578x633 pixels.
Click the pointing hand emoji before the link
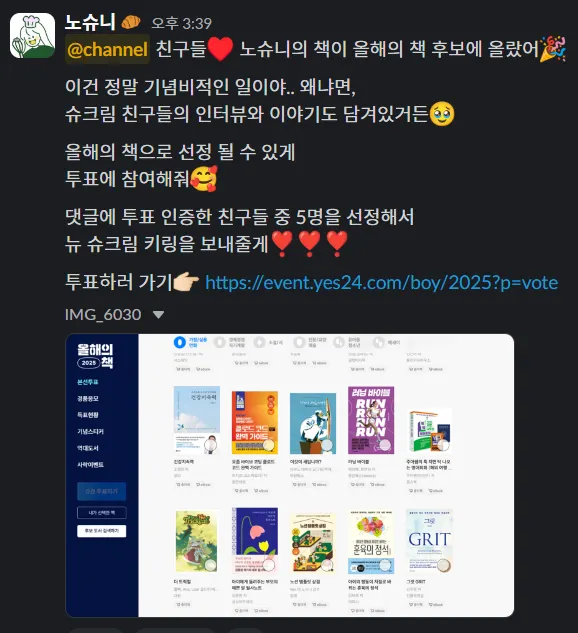tap(186, 282)
